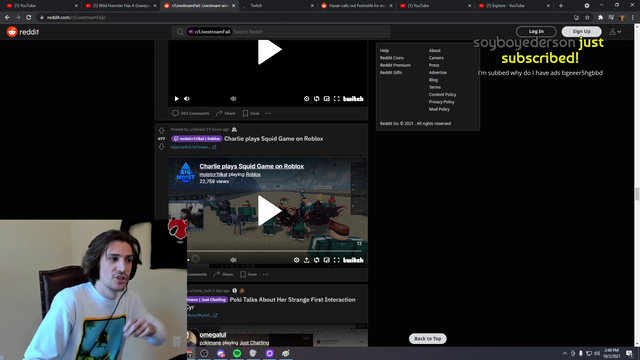640x360 pixels.
Task: Share the top post
Action: pyautogui.click(x=226, y=113)
